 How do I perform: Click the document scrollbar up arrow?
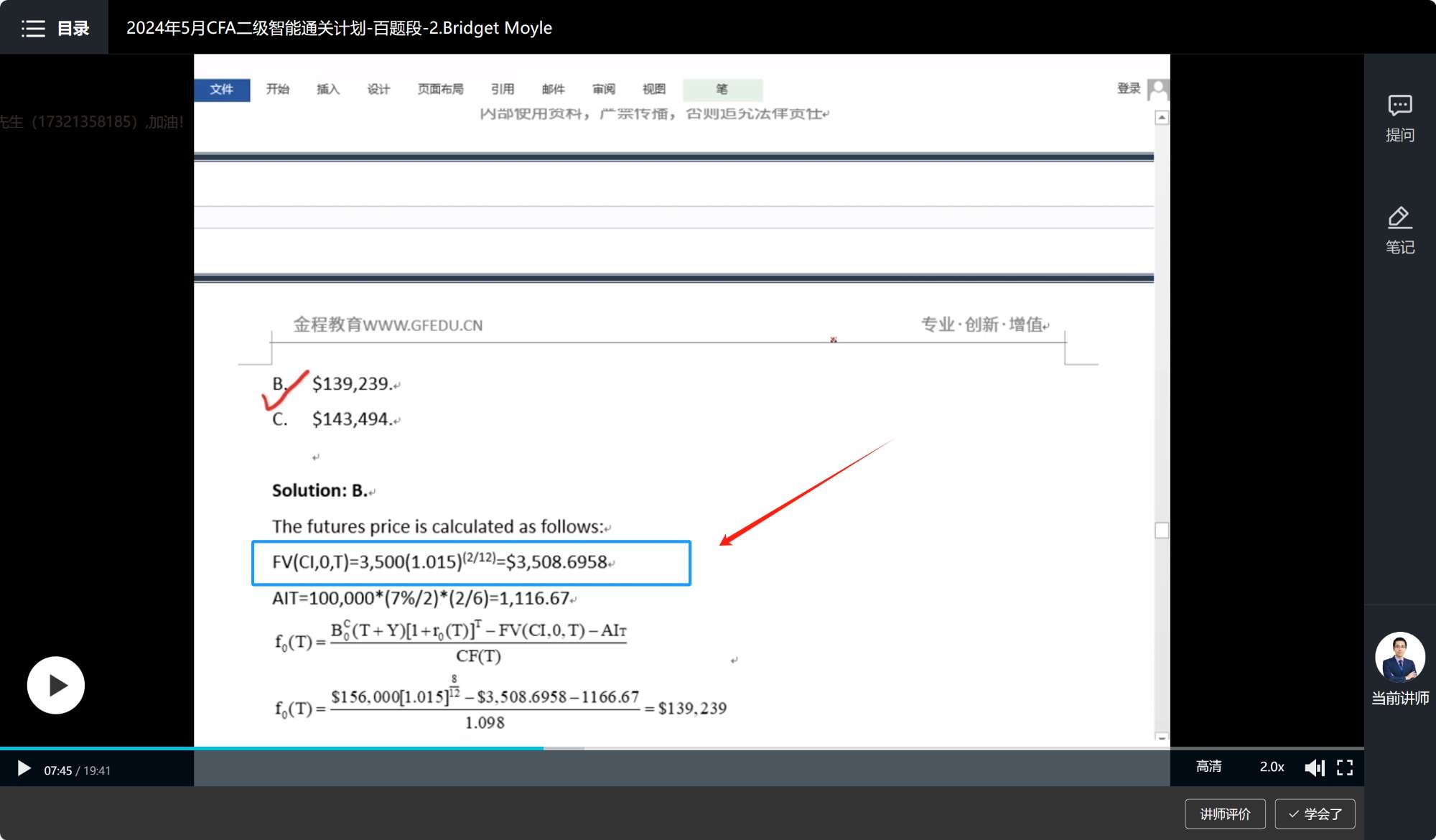coord(1162,117)
